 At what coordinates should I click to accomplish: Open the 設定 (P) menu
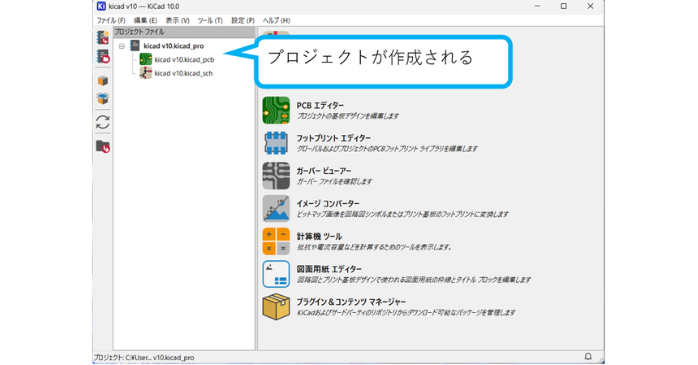[x=243, y=20]
